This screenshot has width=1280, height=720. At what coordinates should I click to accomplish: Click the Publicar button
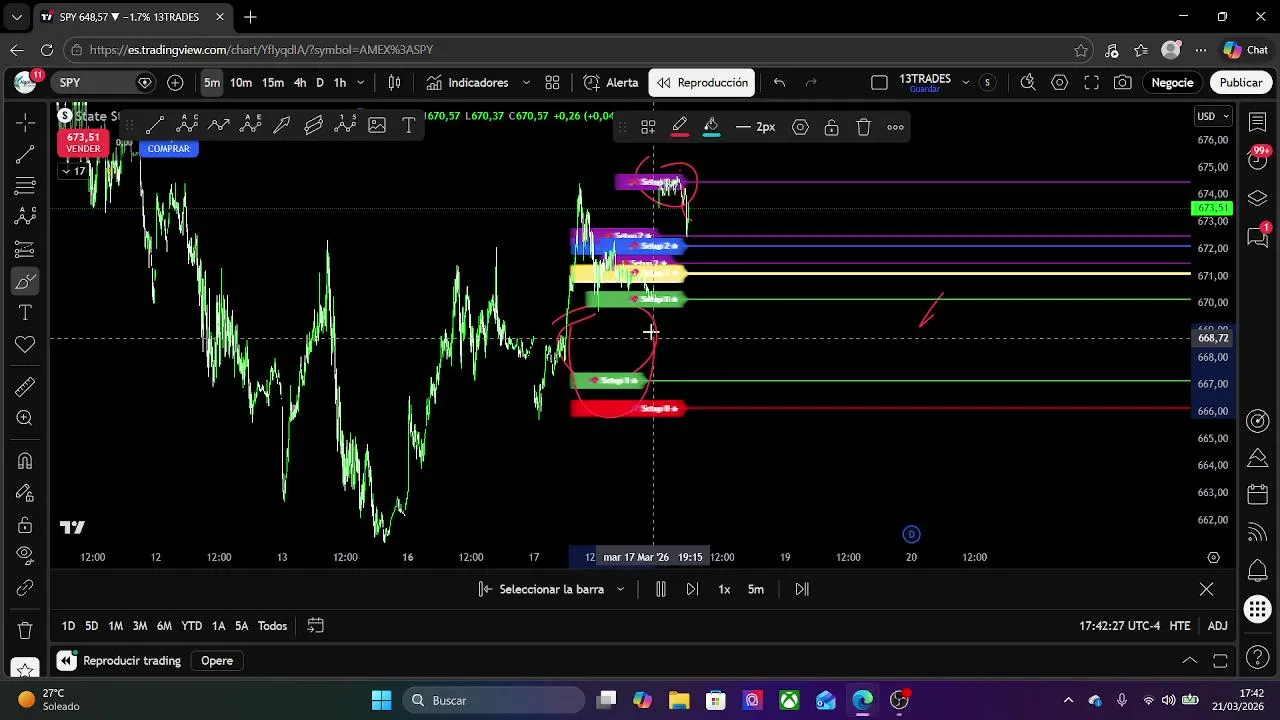[x=1241, y=83]
